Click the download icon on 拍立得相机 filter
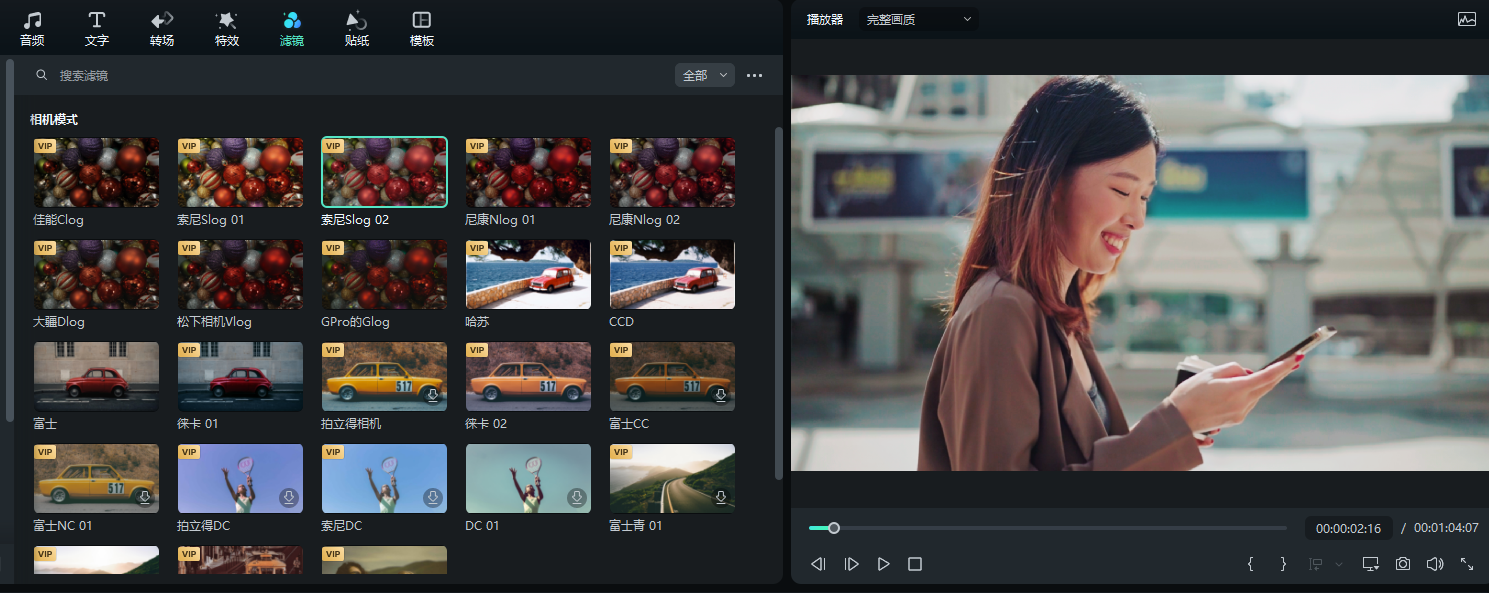 click(433, 396)
